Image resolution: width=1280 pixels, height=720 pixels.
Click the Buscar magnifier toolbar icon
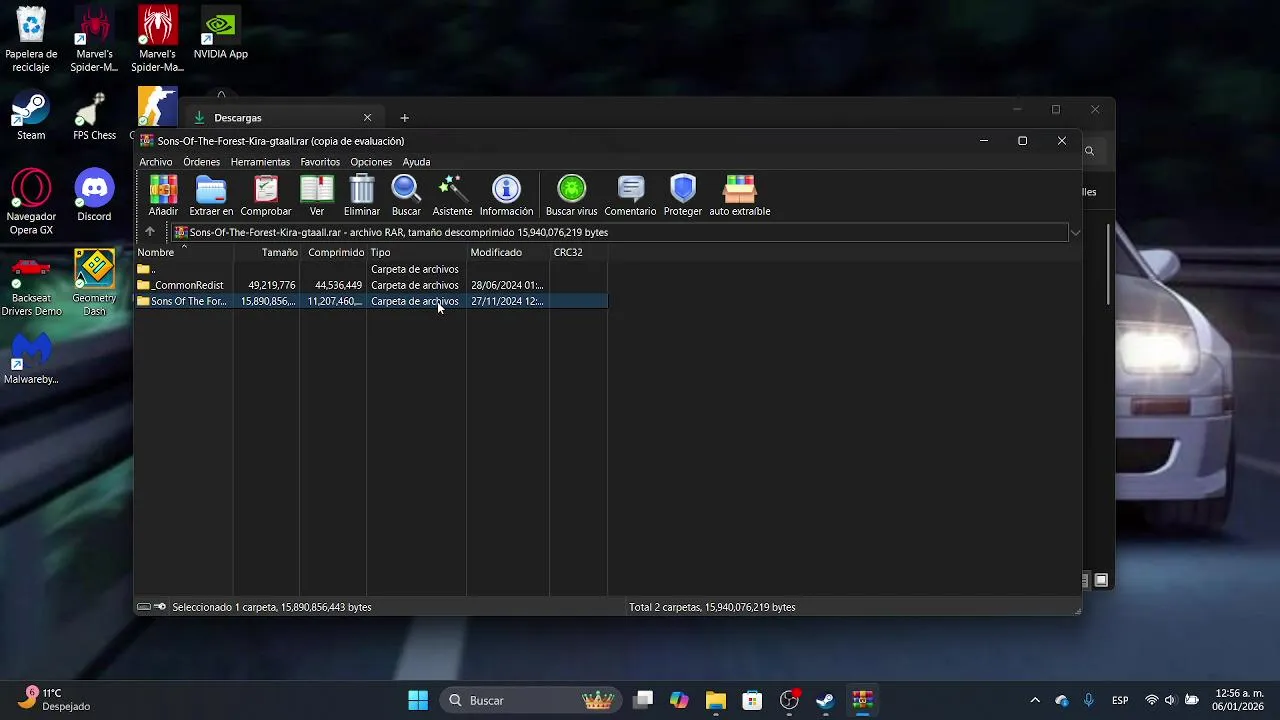click(x=406, y=196)
